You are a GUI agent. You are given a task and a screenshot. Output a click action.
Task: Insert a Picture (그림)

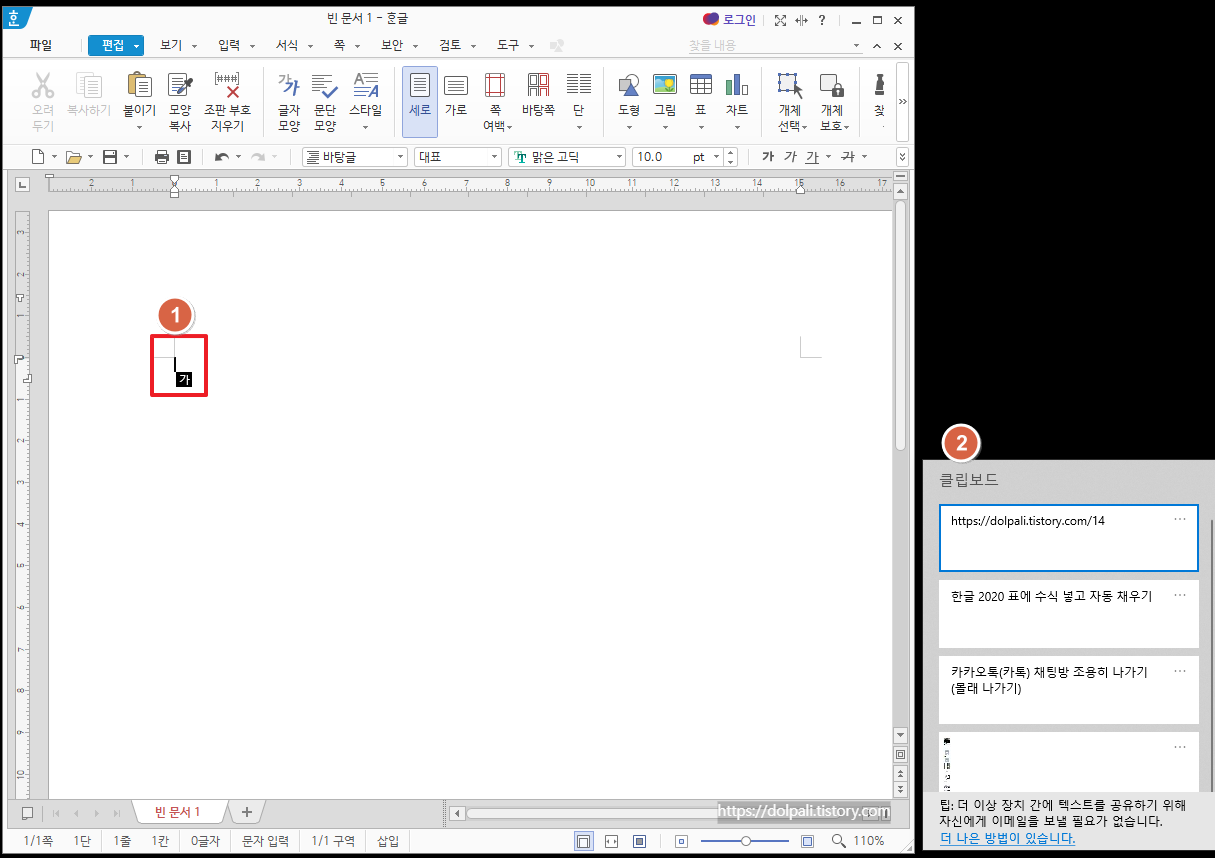pyautogui.click(x=665, y=86)
